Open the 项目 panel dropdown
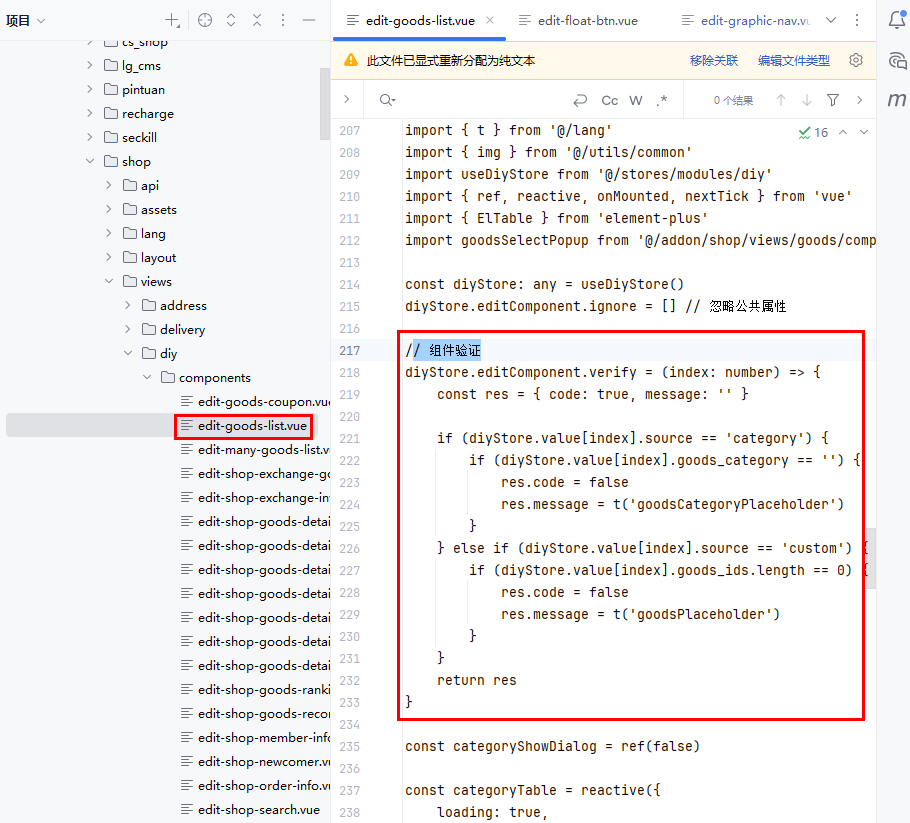 click(x=26, y=20)
